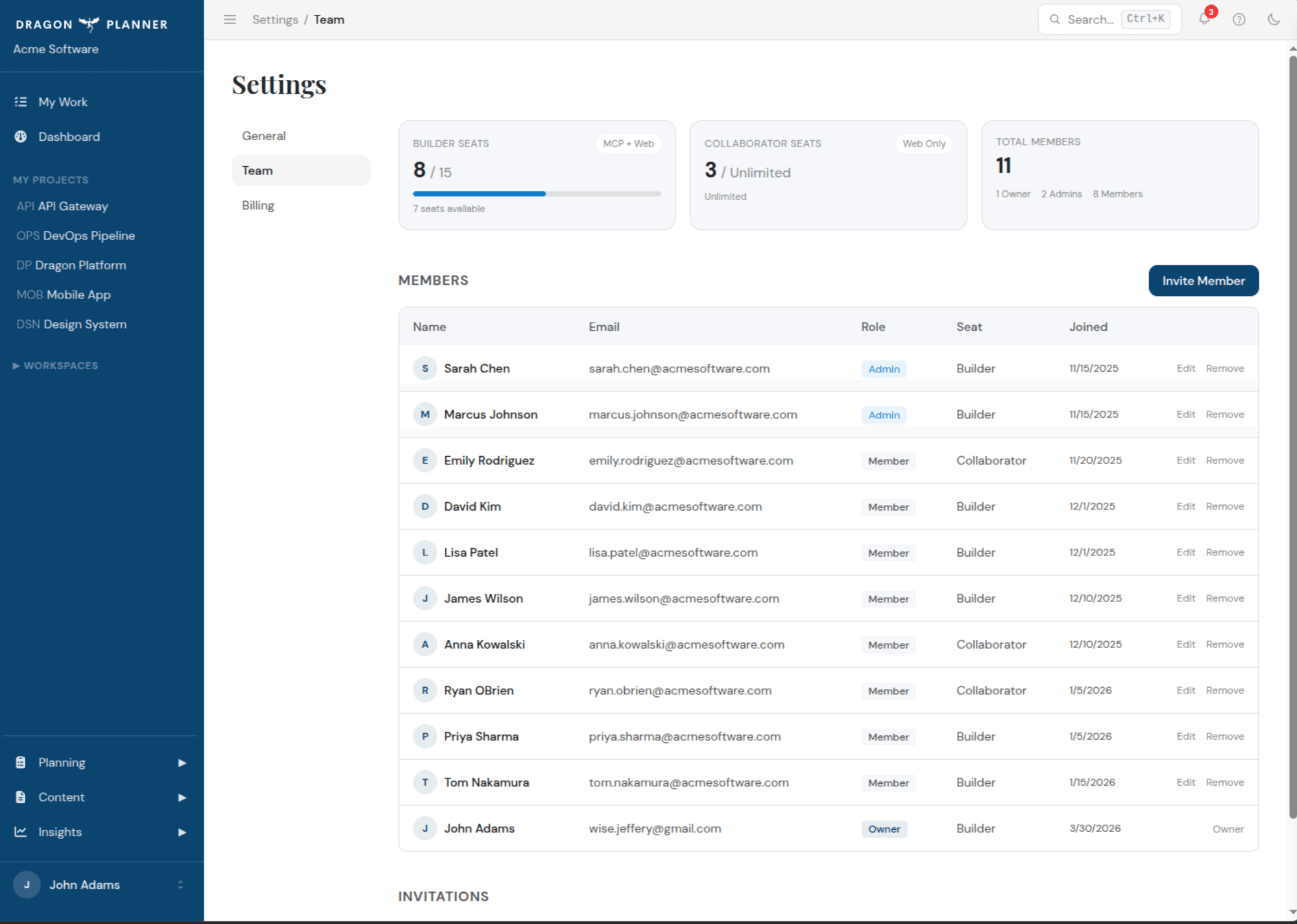The width and height of the screenshot is (1297, 924).
Task: Click the Invite Member button
Action: pyautogui.click(x=1202, y=280)
